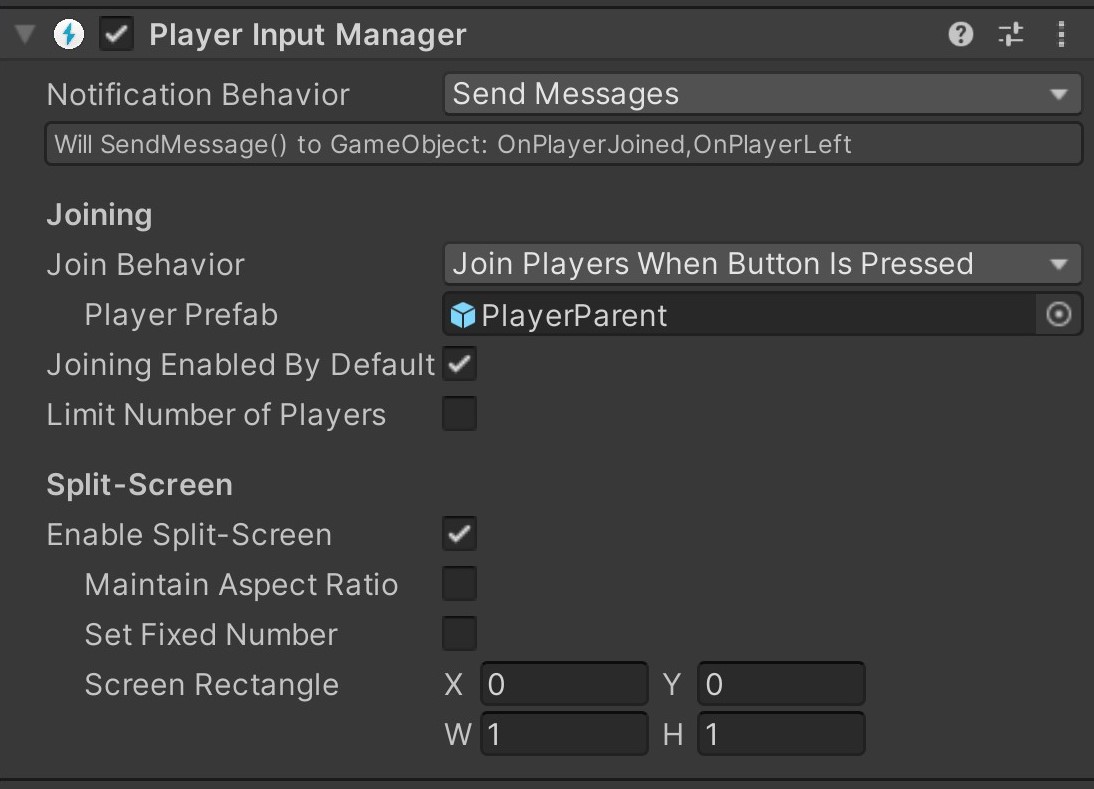Viewport: 1094px width, 789px height.
Task: Click the SendMessage info box text
Action: pyautogui.click(x=453, y=144)
